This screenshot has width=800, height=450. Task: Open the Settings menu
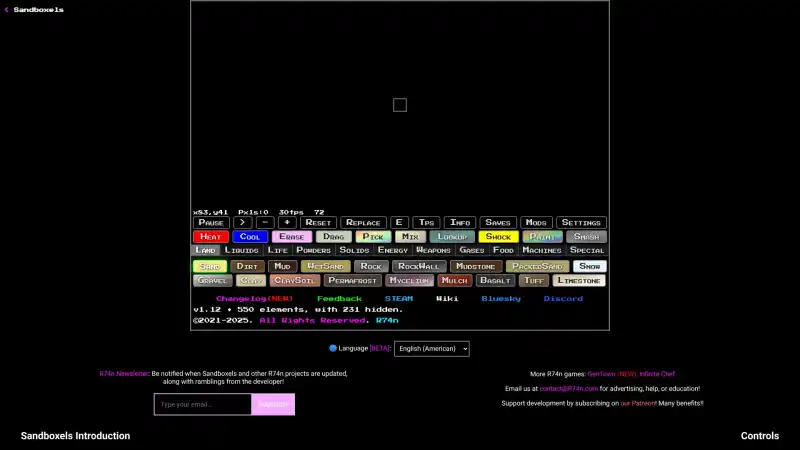point(581,223)
